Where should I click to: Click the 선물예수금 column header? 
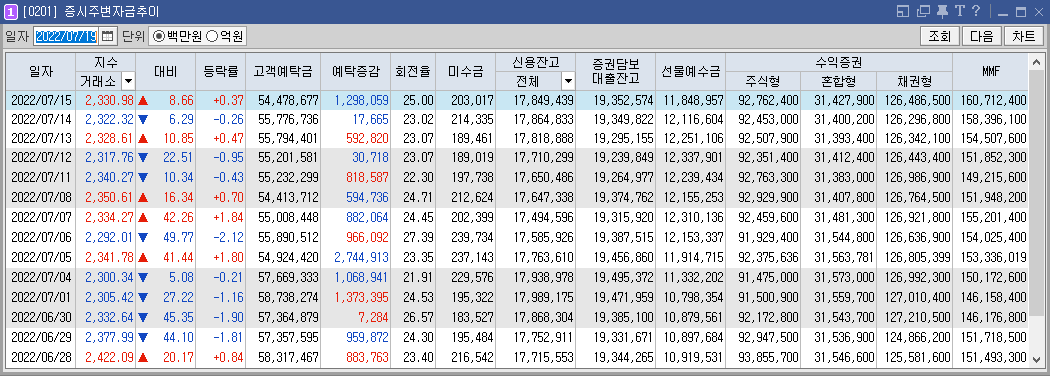(691, 72)
